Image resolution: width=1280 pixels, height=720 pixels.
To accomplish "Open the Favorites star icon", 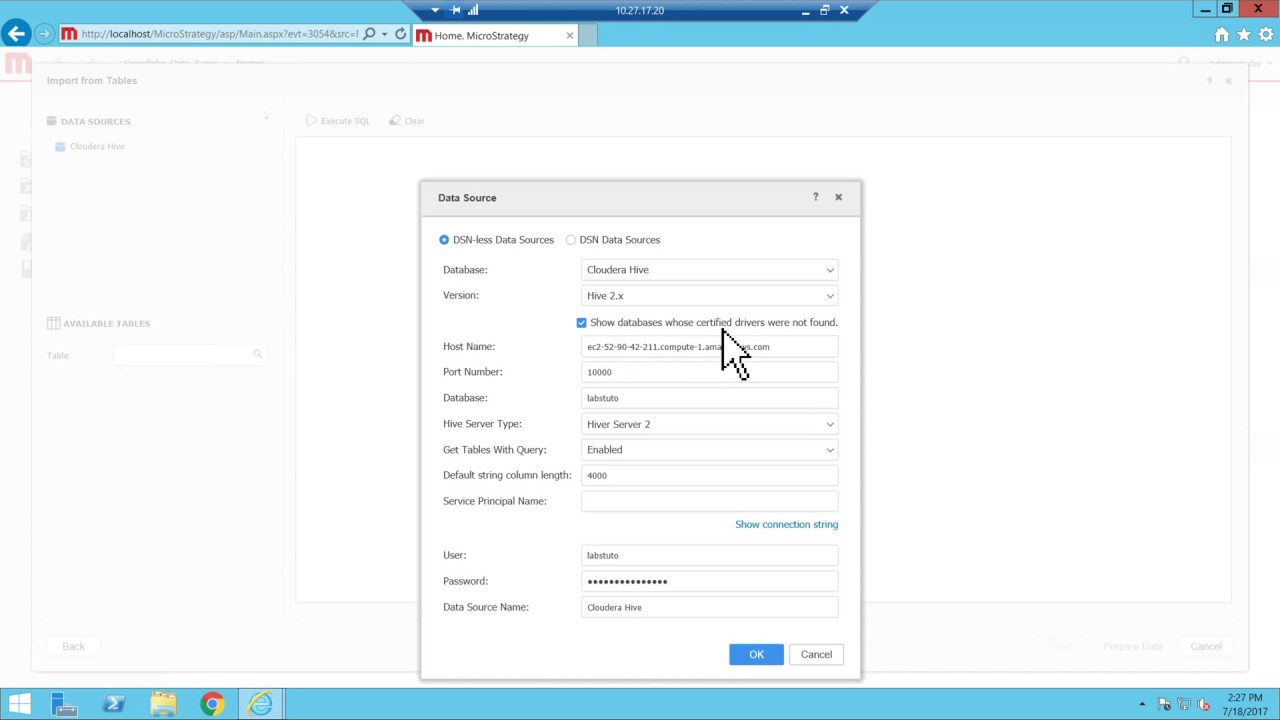I will (1244, 35).
